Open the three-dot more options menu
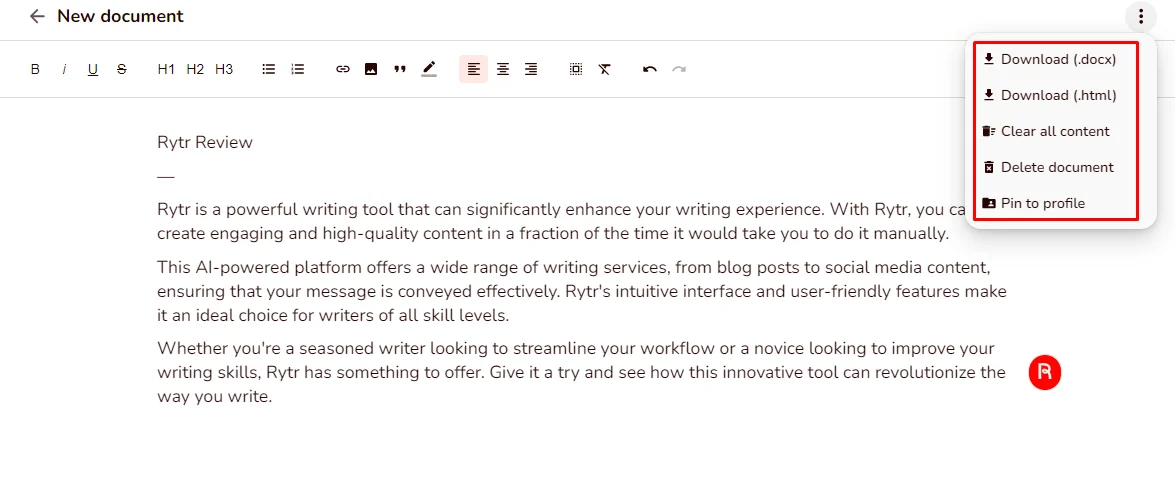Viewport: 1175px width, 491px height. coord(1140,16)
